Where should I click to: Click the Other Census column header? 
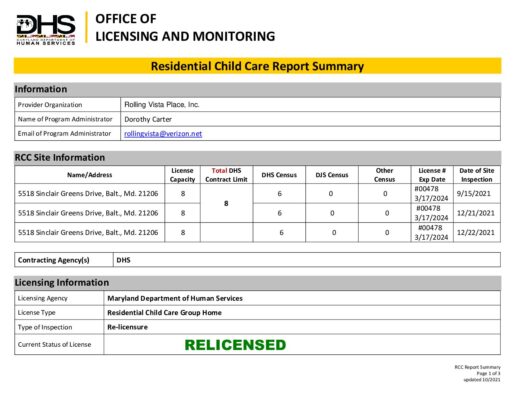point(384,175)
